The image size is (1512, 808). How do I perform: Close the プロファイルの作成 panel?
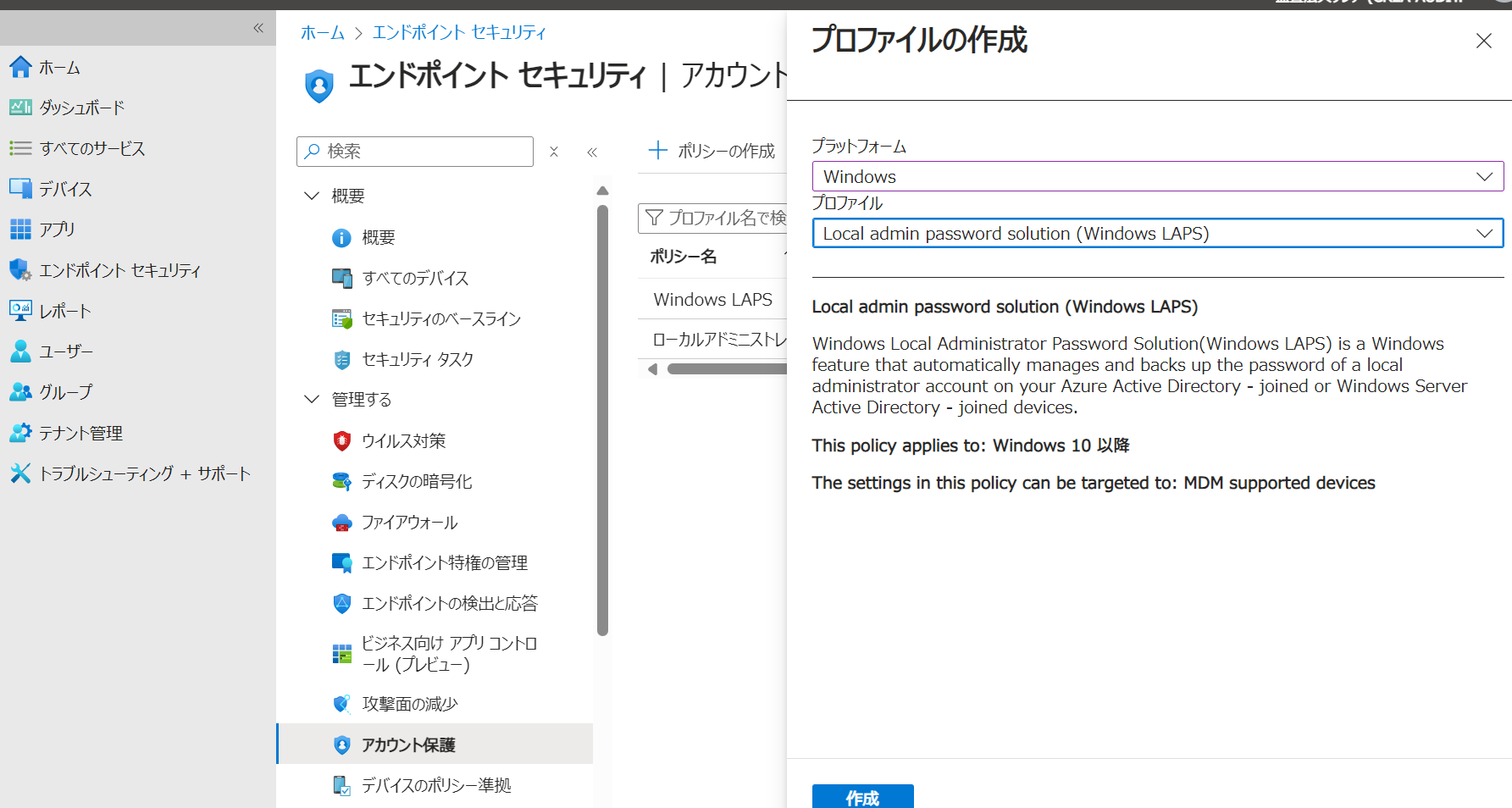point(1483,41)
